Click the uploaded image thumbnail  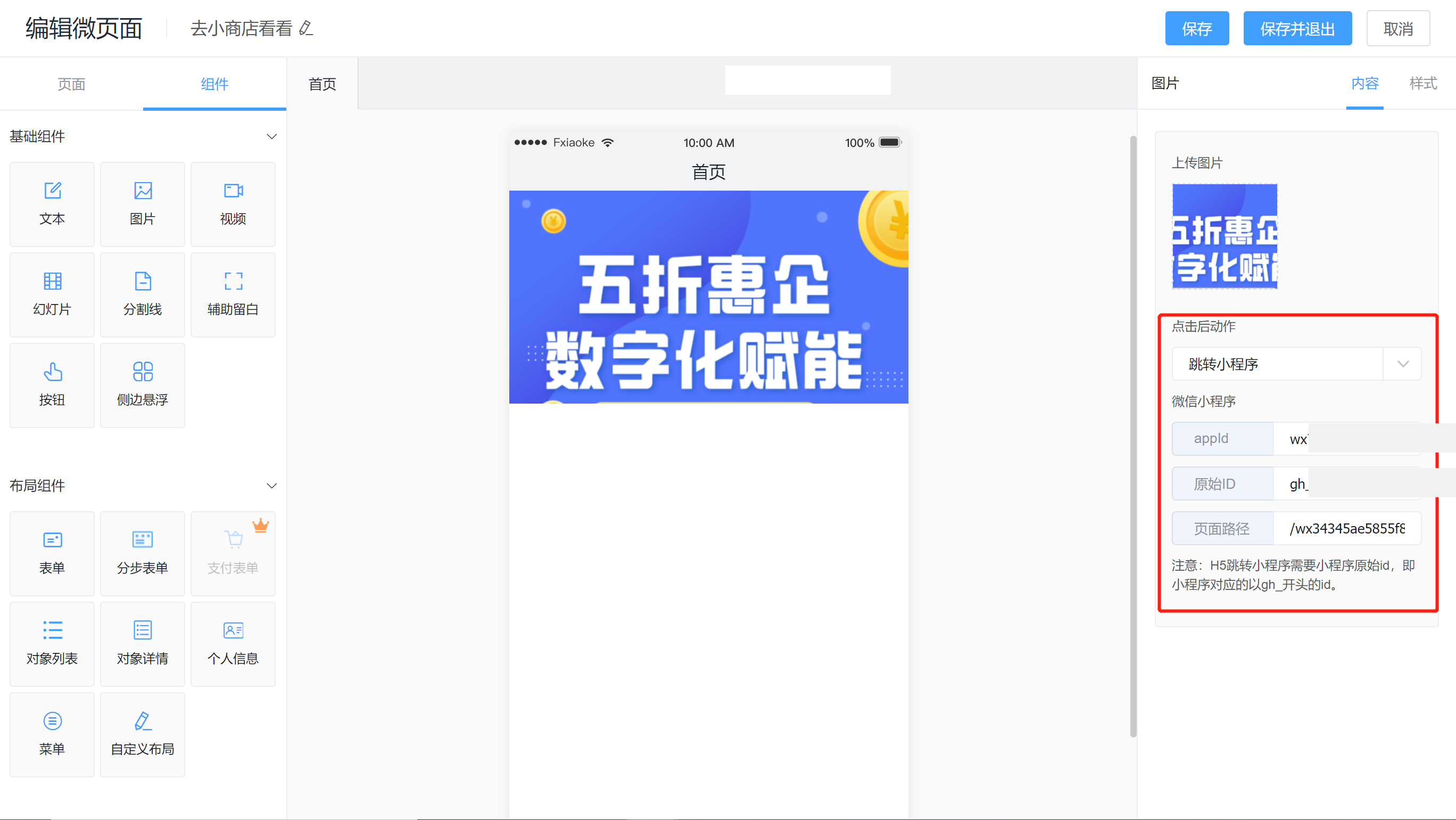tap(1225, 236)
